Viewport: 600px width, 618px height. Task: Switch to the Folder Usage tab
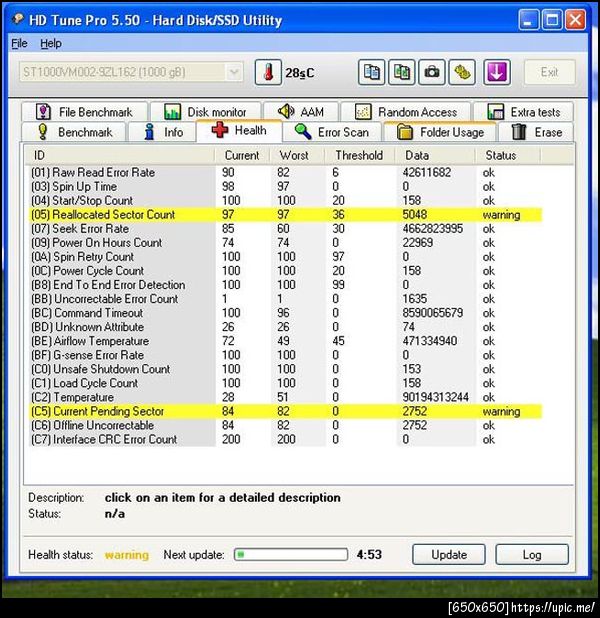(x=440, y=132)
